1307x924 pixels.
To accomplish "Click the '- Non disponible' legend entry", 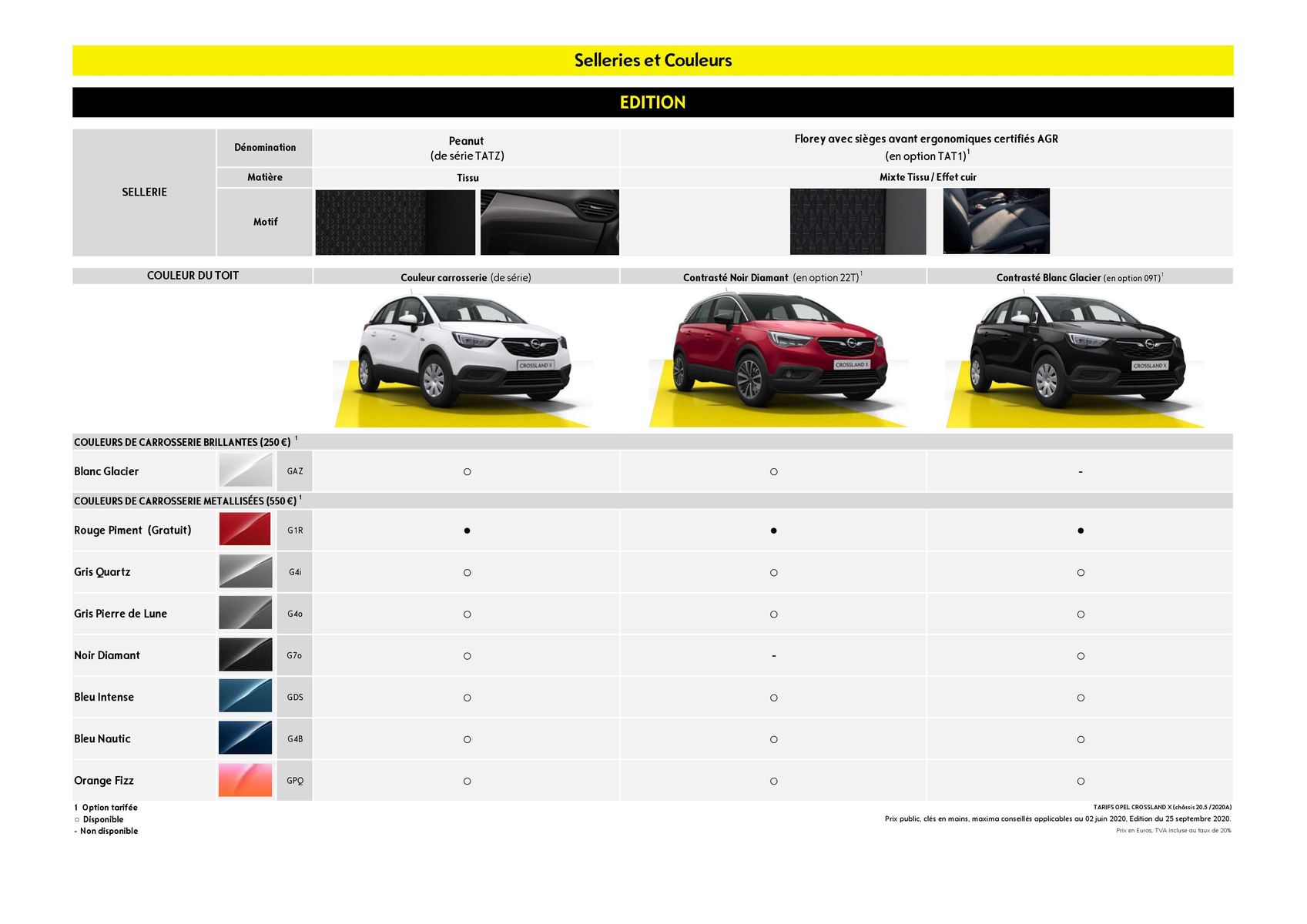I will point(106,831).
